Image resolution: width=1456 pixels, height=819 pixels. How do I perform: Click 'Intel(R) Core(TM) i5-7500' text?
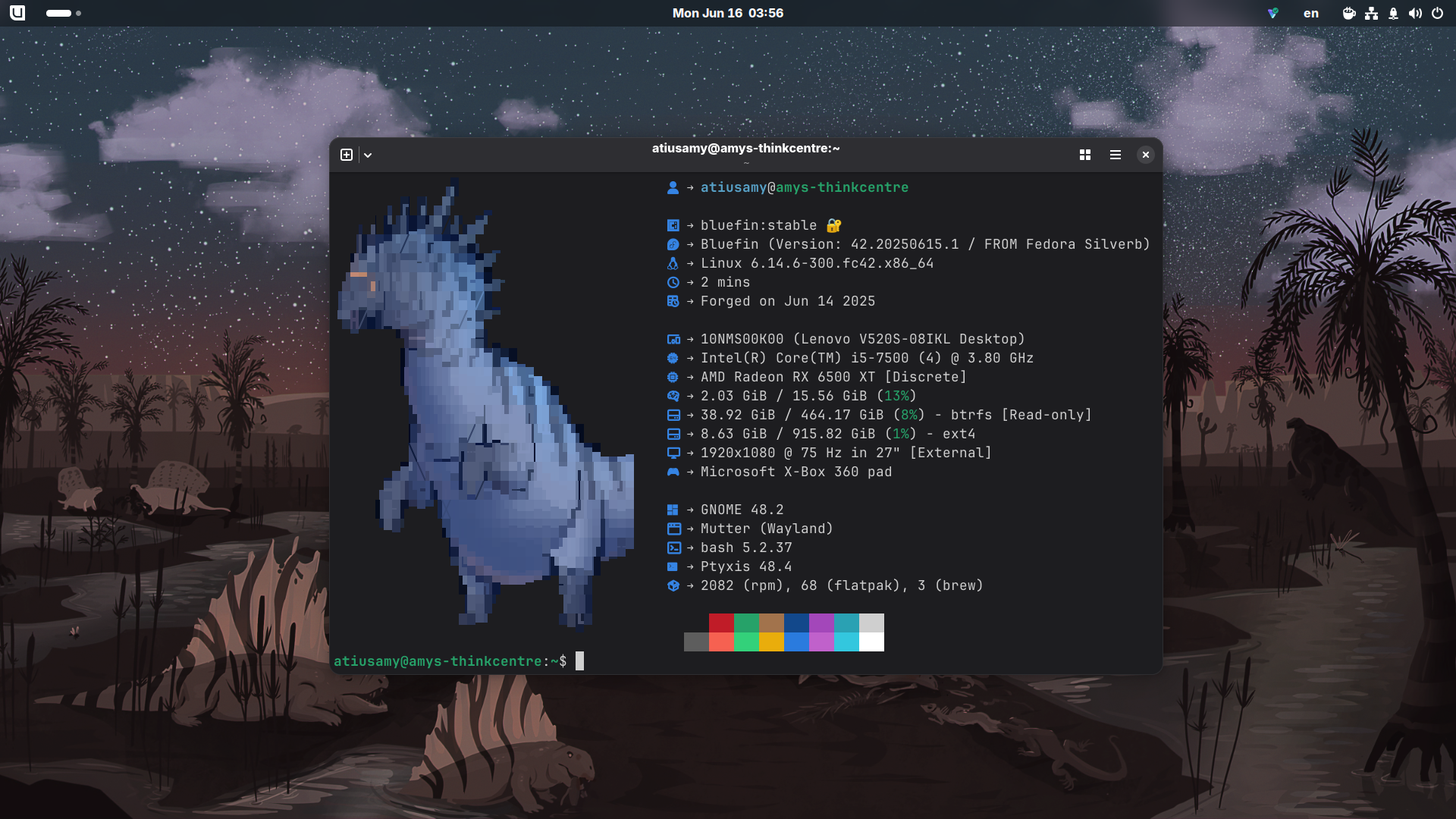(805, 358)
